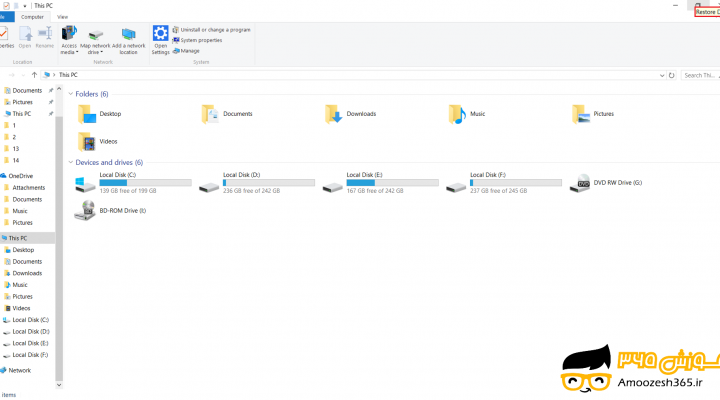Select DVD RW Drive (G:)
This screenshot has width=720, height=400.
click(606, 183)
